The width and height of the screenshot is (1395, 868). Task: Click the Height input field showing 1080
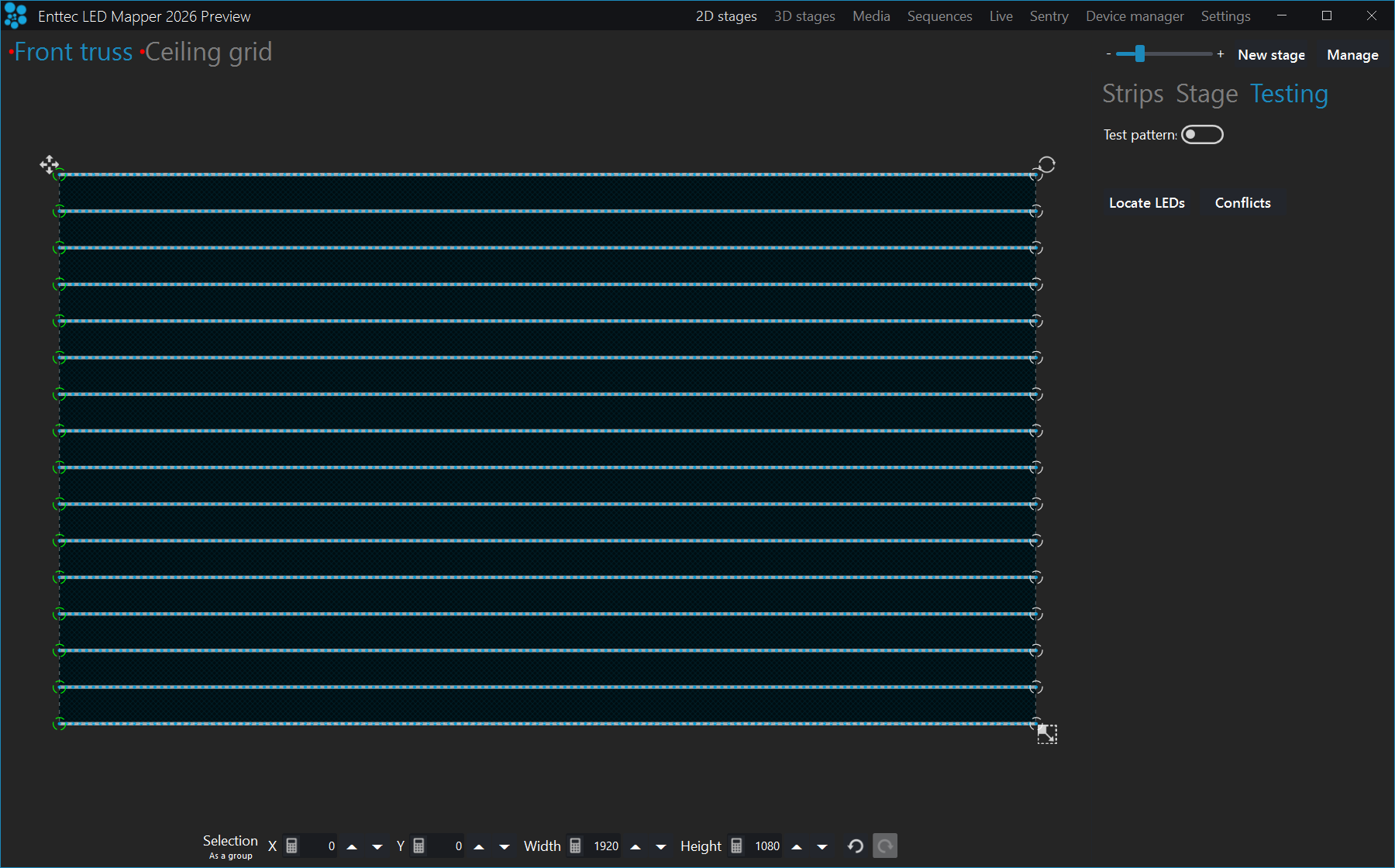[764, 846]
